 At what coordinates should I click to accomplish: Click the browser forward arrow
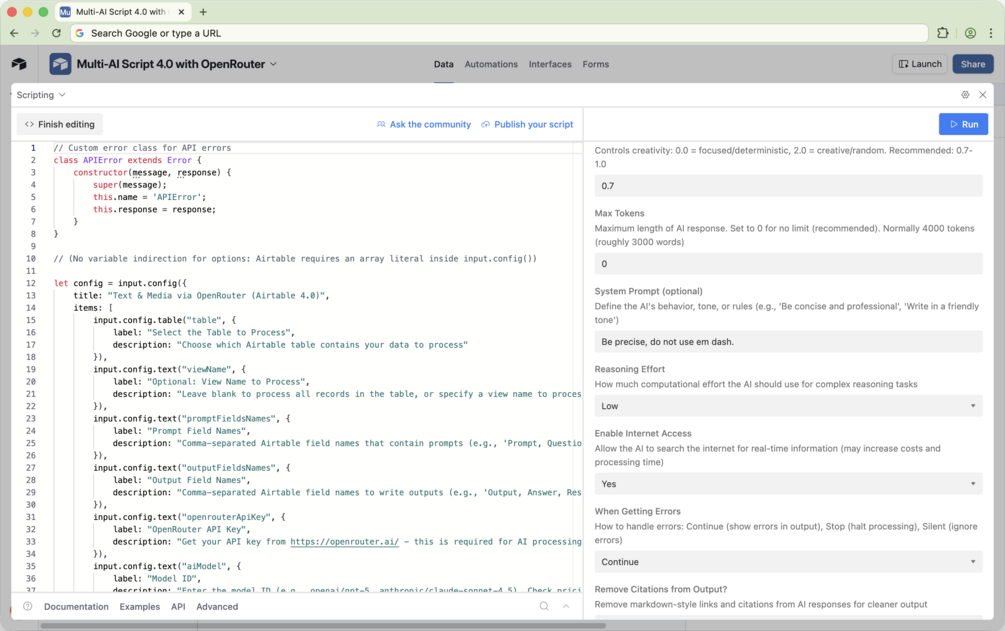click(35, 33)
